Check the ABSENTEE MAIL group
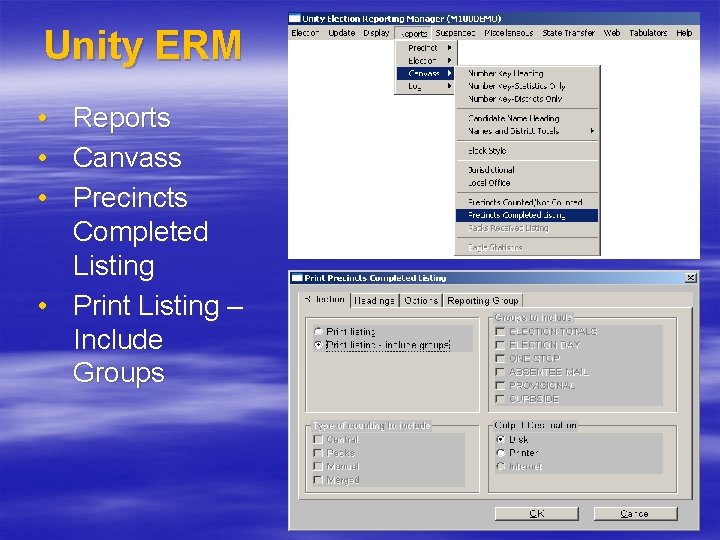Screen dimensions: 720x540 [x=500, y=372]
